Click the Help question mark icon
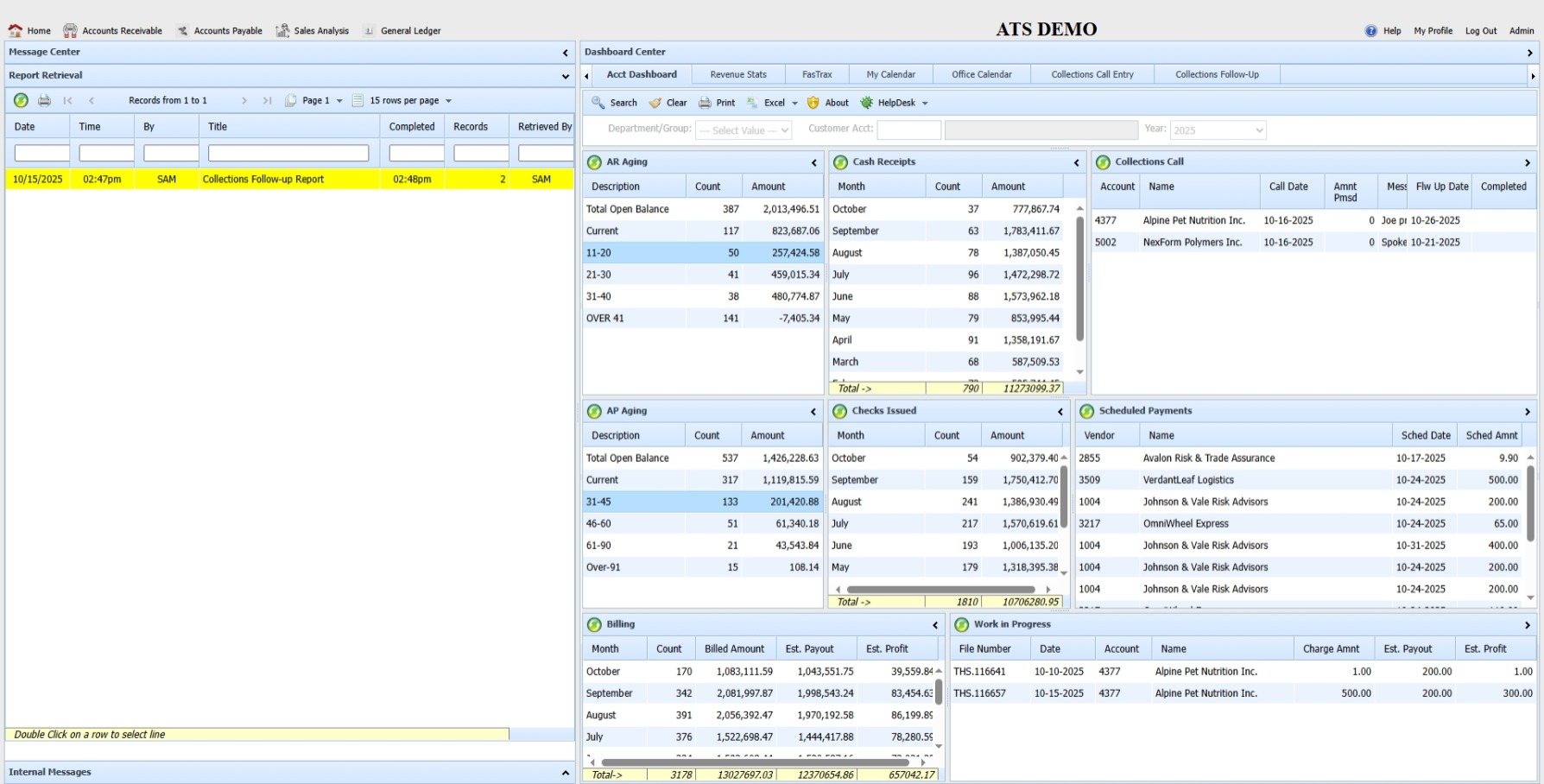 click(x=1371, y=31)
